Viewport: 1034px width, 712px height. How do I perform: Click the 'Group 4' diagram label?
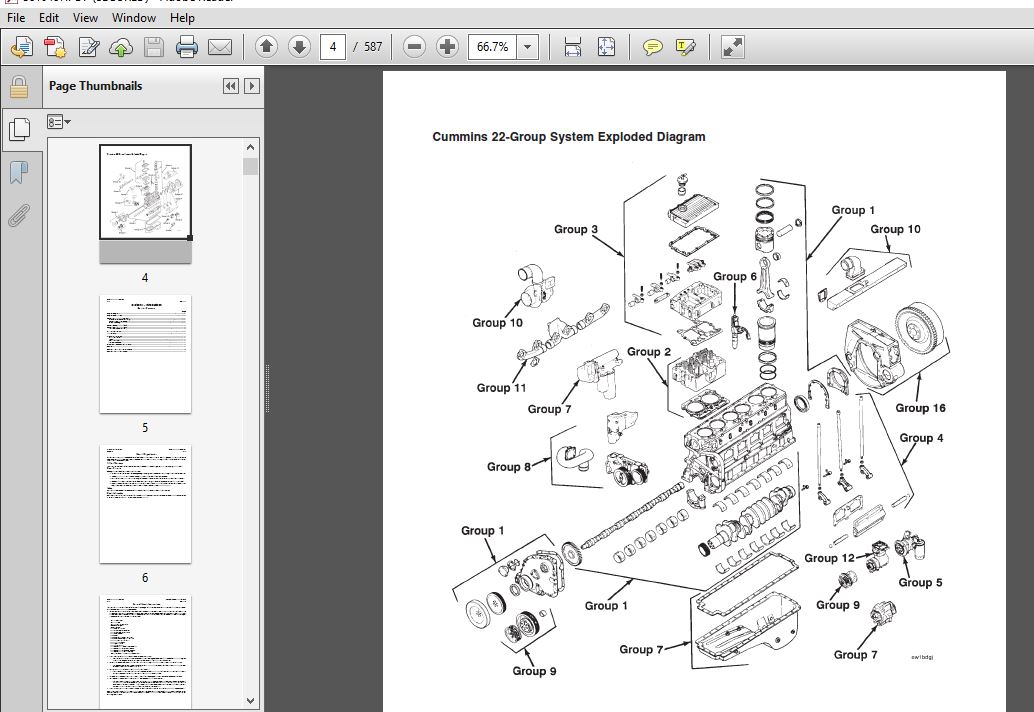(x=921, y=438)
